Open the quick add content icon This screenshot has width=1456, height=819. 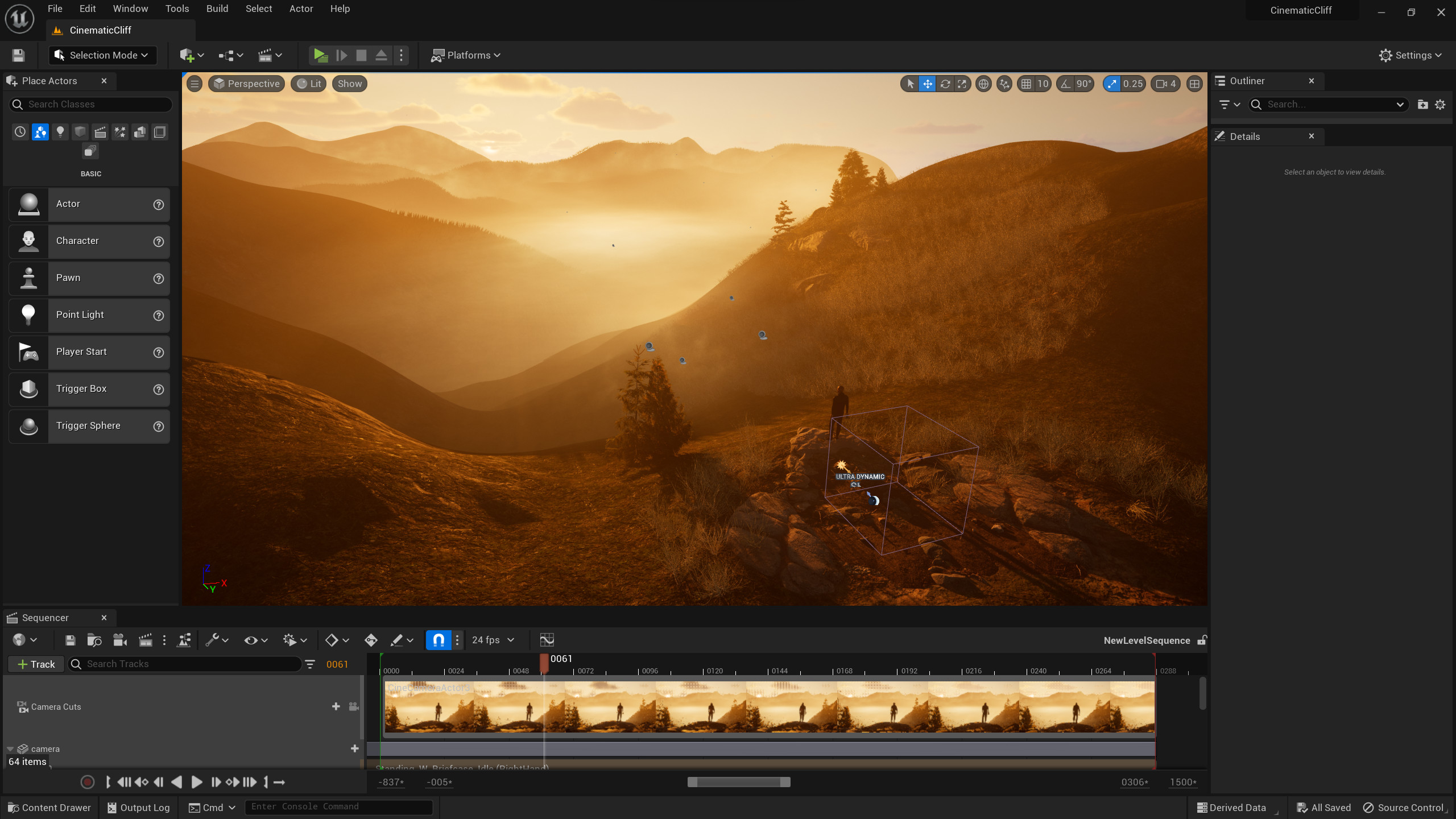click(x=192, y=55)
